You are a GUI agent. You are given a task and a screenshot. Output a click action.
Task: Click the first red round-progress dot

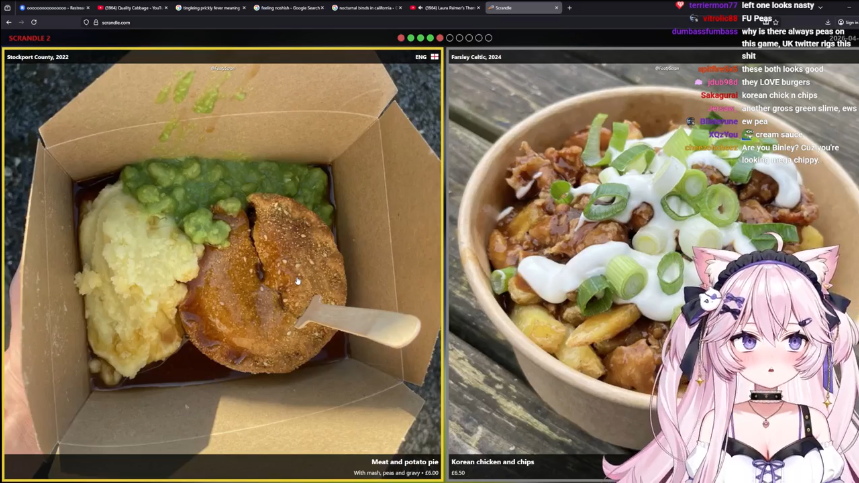click(x=401, y=38)
